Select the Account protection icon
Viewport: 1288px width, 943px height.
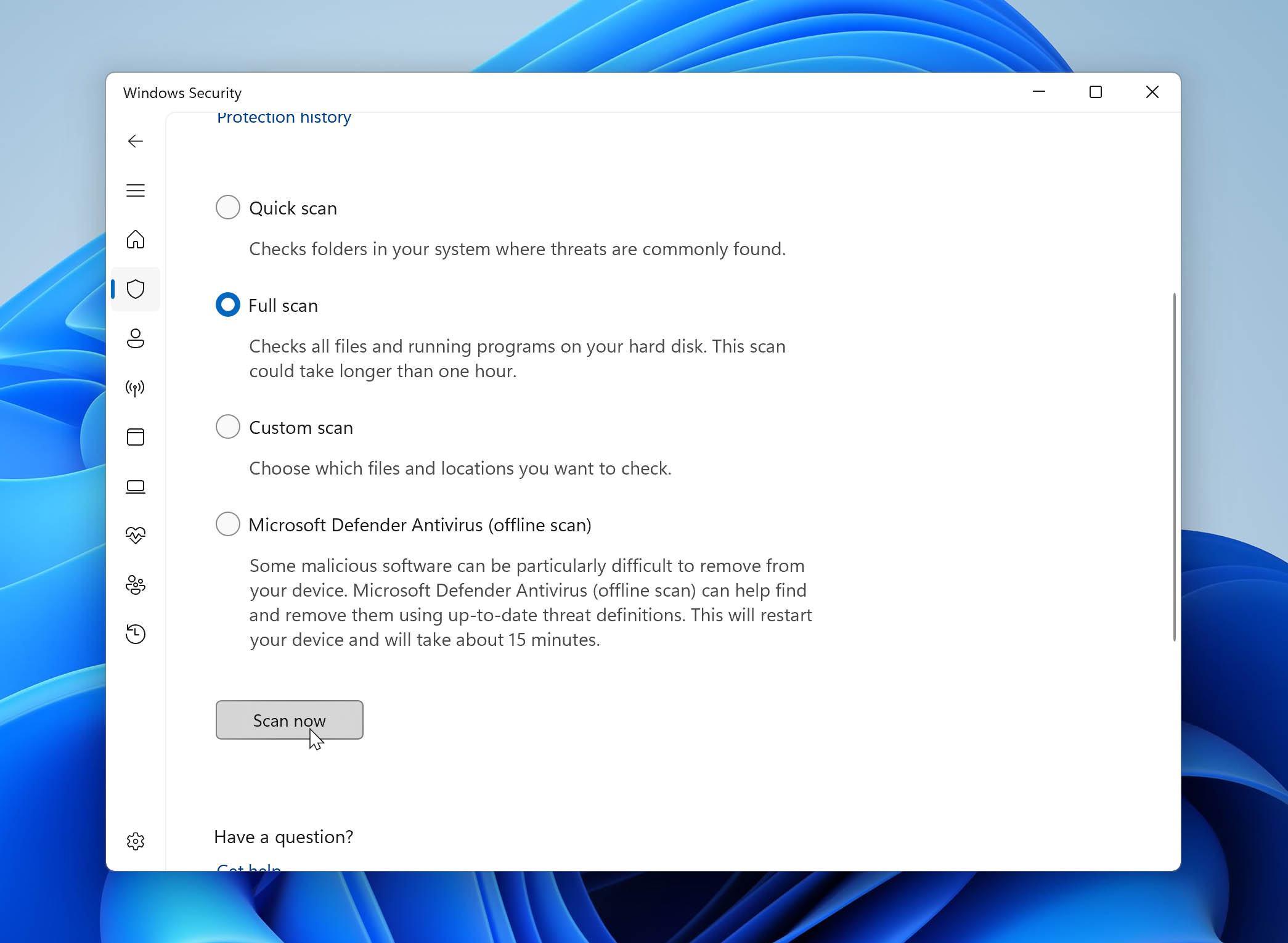(x=136, y=338)
